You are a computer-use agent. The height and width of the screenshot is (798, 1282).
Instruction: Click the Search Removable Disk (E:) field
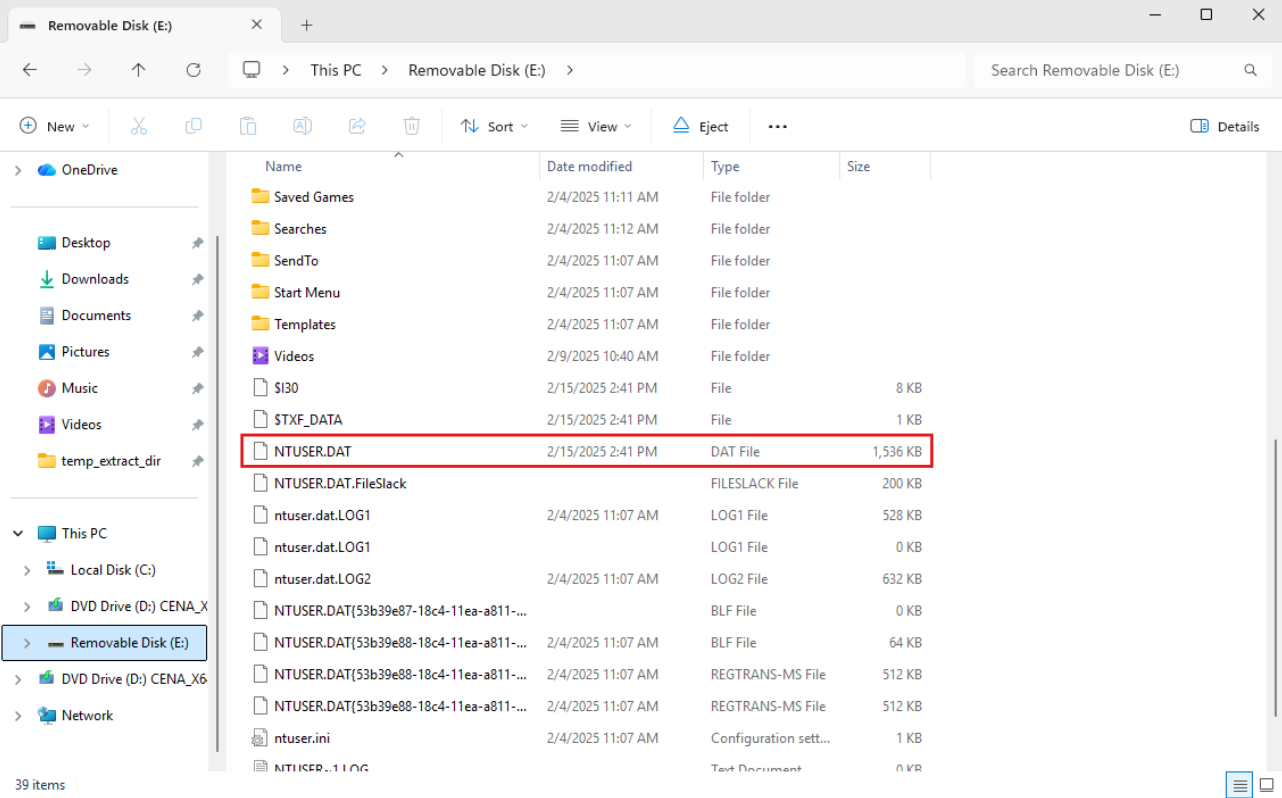click(1110, 70)
